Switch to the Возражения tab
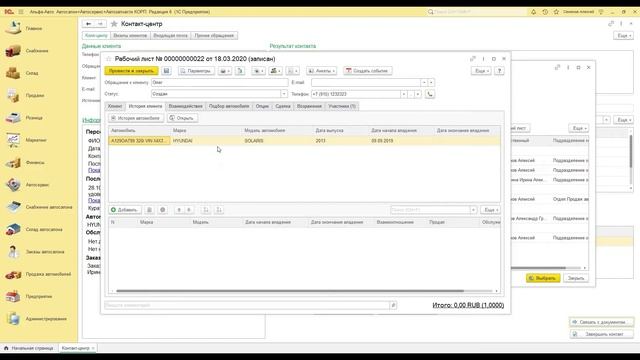Image resolution: width=640 pixels, height=360 pixels. tap(309, 106)
